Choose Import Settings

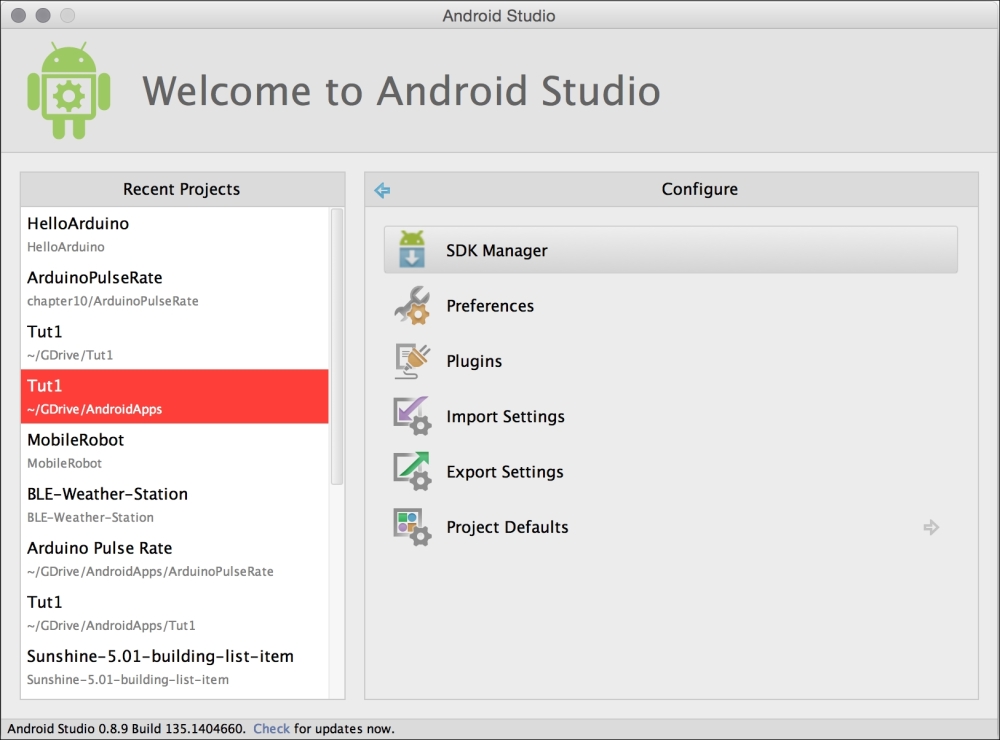(x=670, y=416)
